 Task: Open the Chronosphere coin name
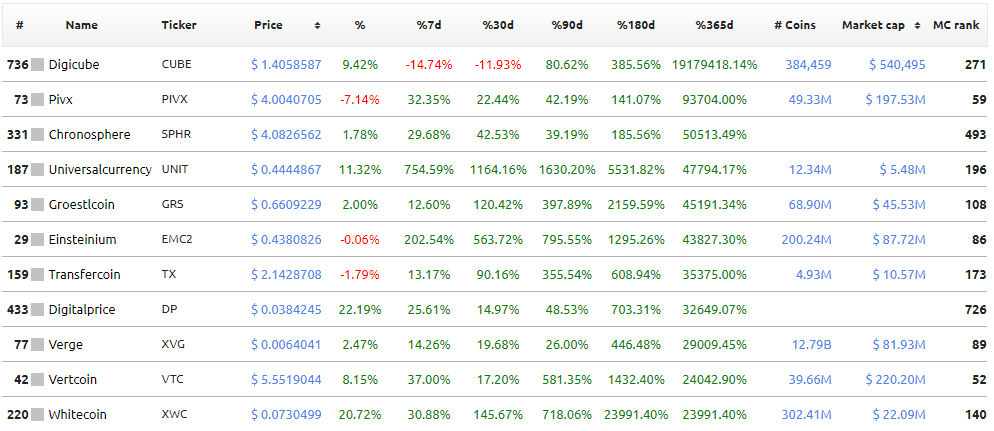89,134
